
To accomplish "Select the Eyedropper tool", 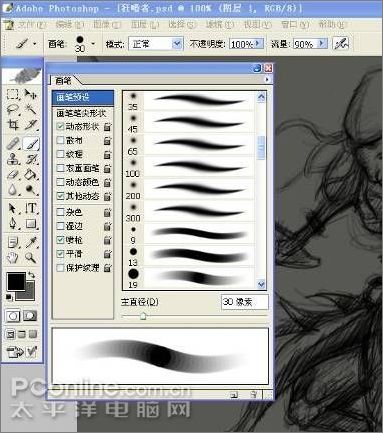I will click(x=31, y=242).
